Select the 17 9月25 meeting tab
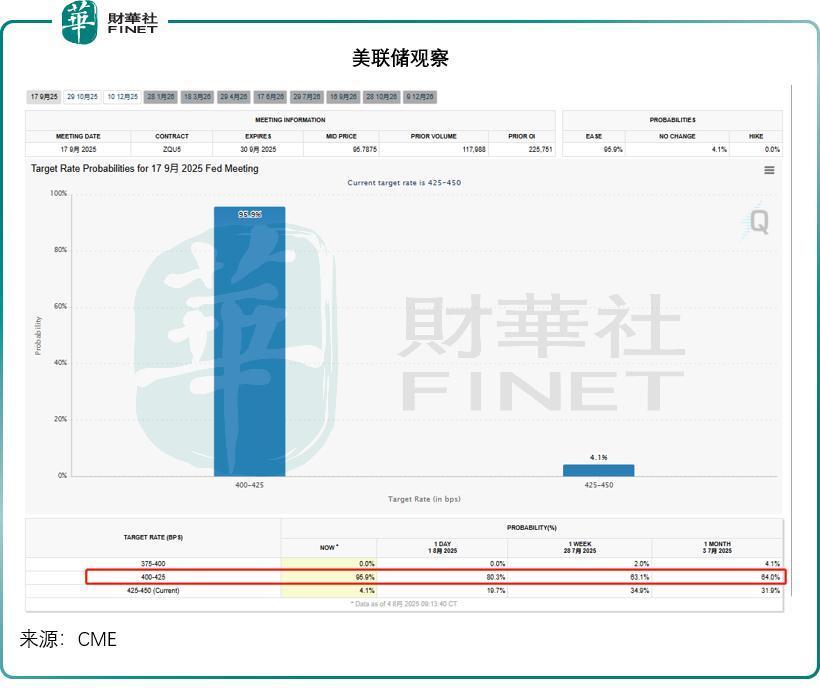 [45, 97]
